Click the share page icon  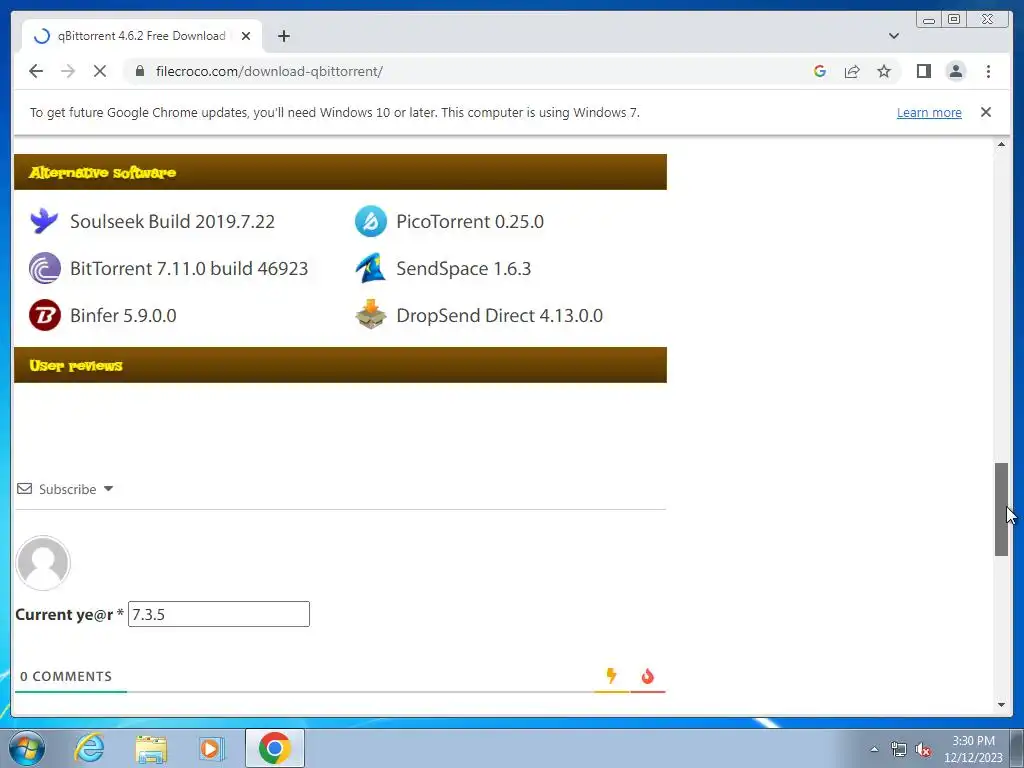click(852, 71)
